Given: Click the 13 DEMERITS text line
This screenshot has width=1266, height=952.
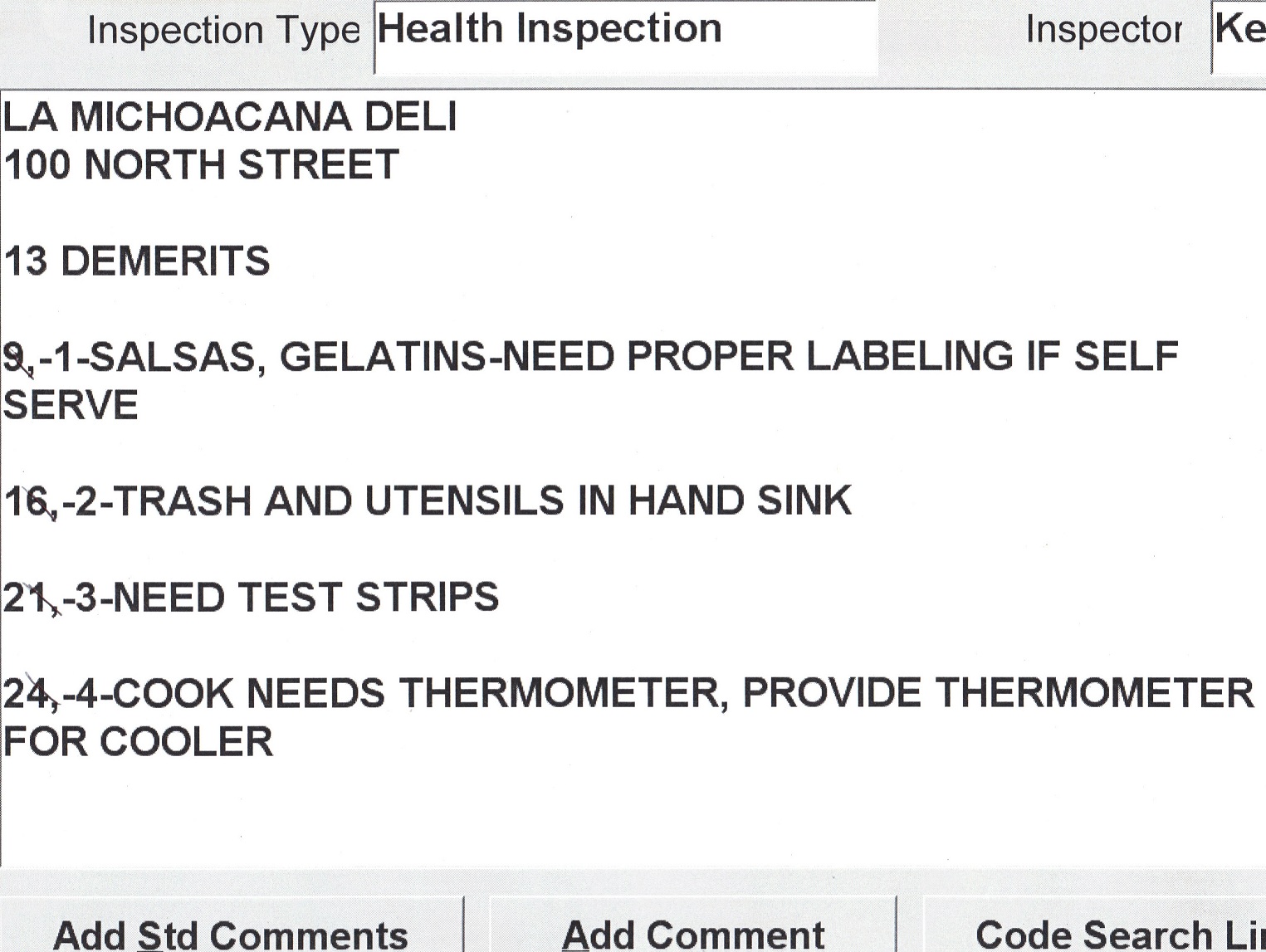Looking at the screenshot, I should (x=137, y=261).
